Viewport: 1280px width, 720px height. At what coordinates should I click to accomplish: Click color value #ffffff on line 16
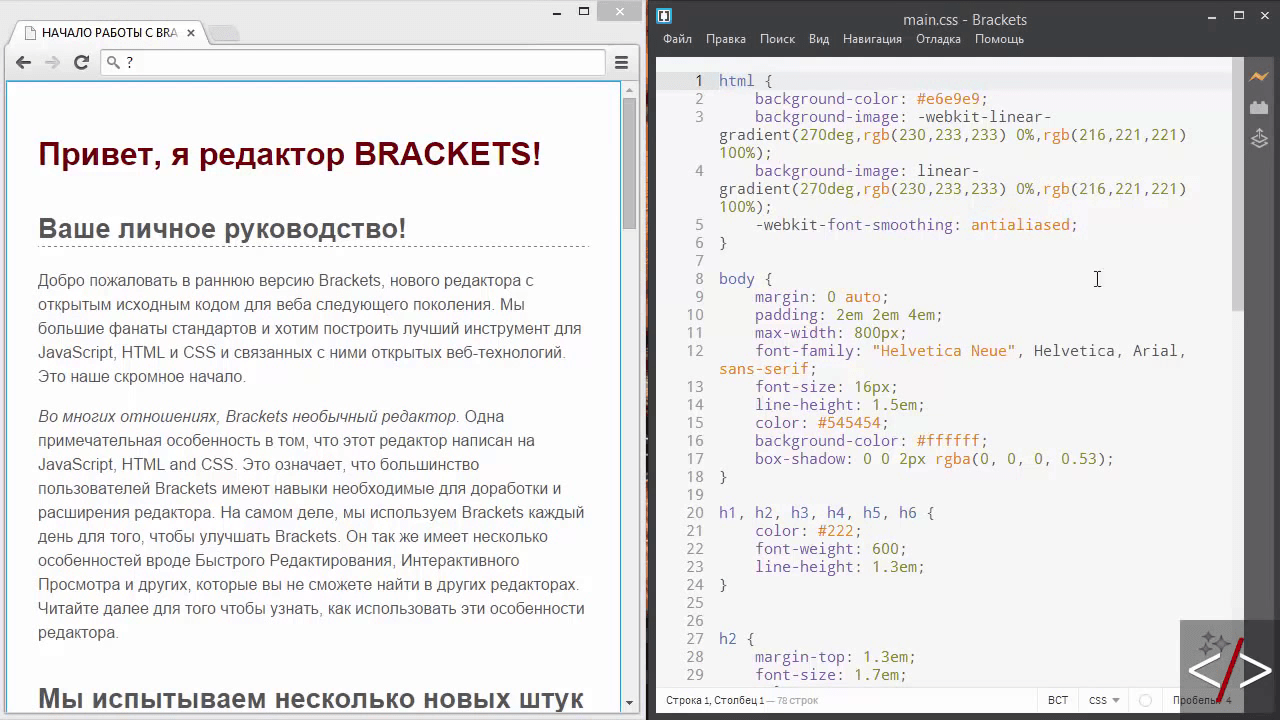pos(948,441)
